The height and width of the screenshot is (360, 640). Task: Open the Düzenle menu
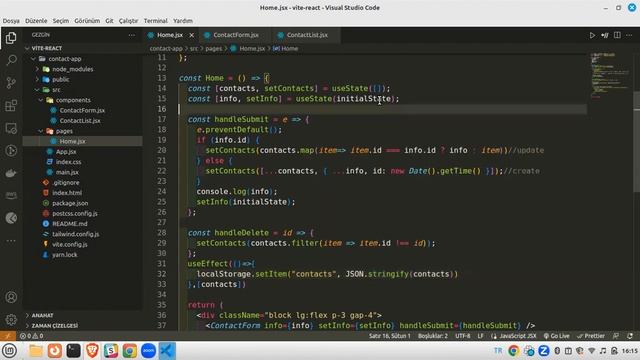coord(36,21)
